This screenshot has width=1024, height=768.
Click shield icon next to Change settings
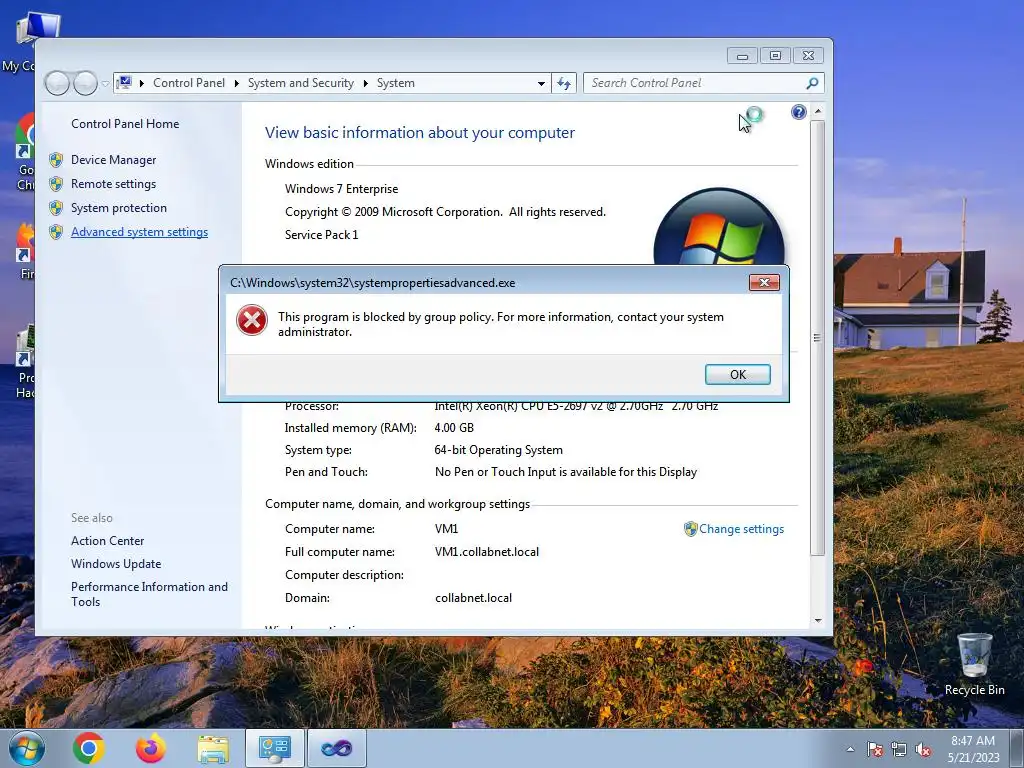690,529
